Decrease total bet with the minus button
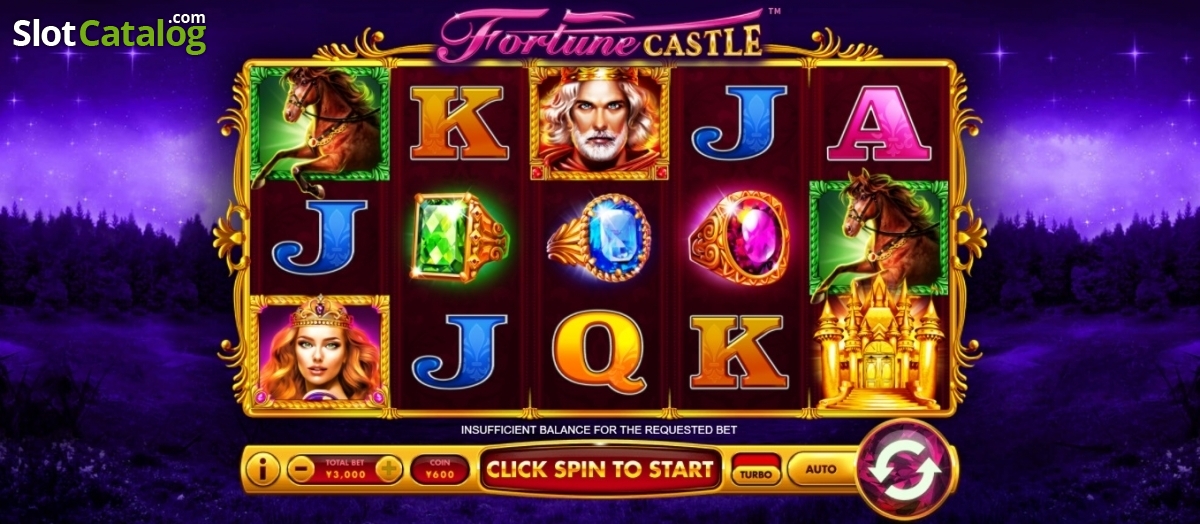1200x524 pixels. click(x=299, y=468)
